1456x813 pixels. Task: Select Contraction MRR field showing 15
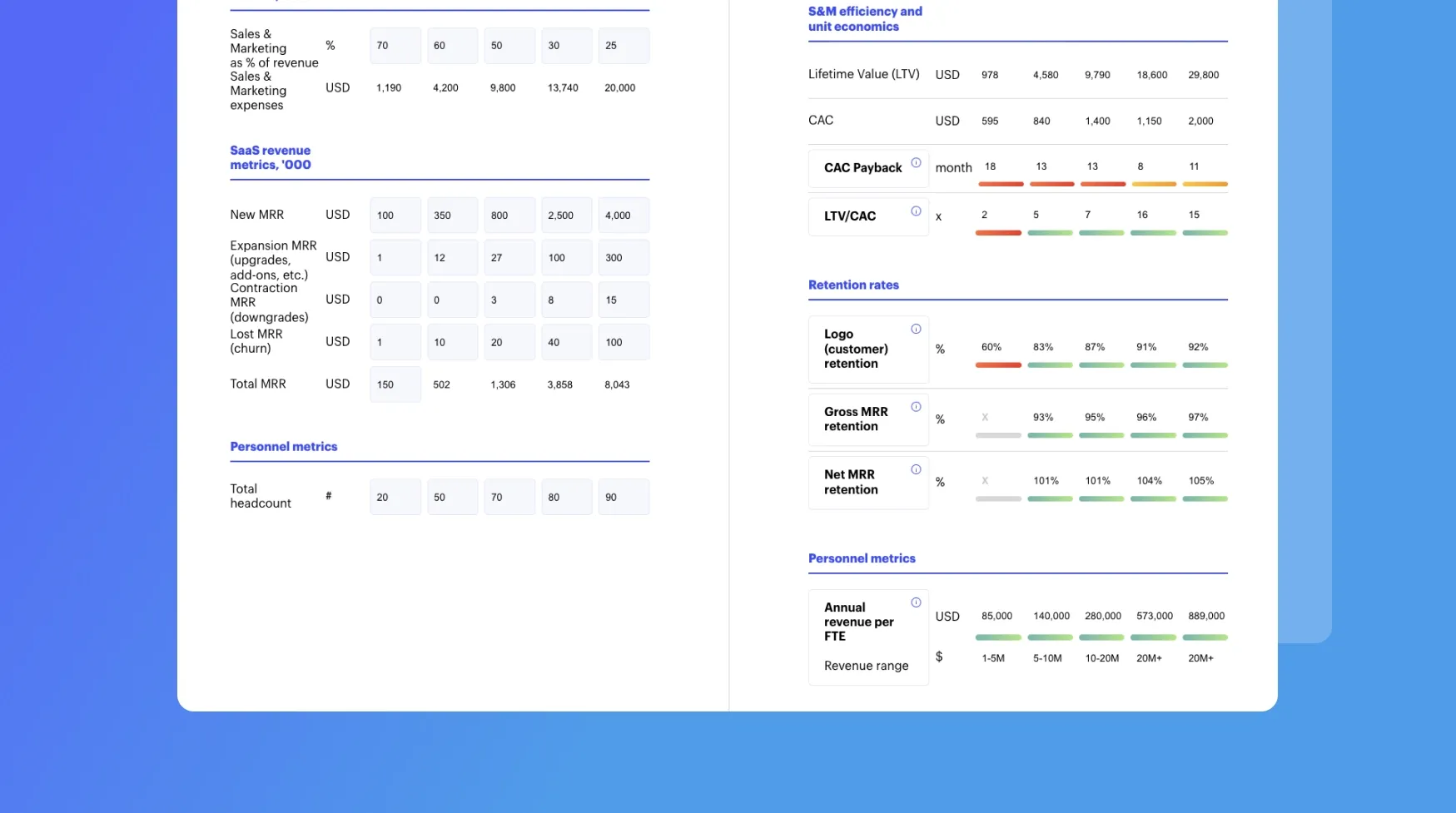(x=623, y=300)
